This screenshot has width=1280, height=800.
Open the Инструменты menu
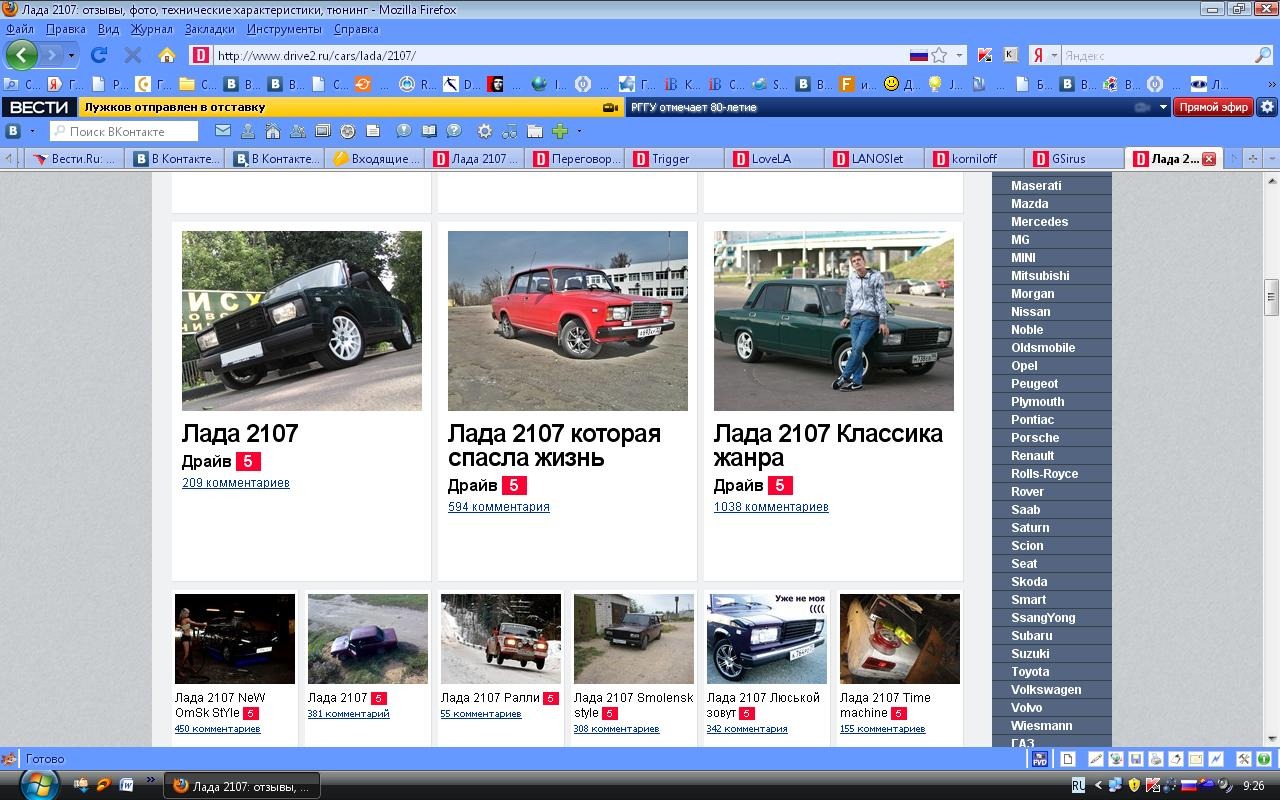tap(284, 29)
